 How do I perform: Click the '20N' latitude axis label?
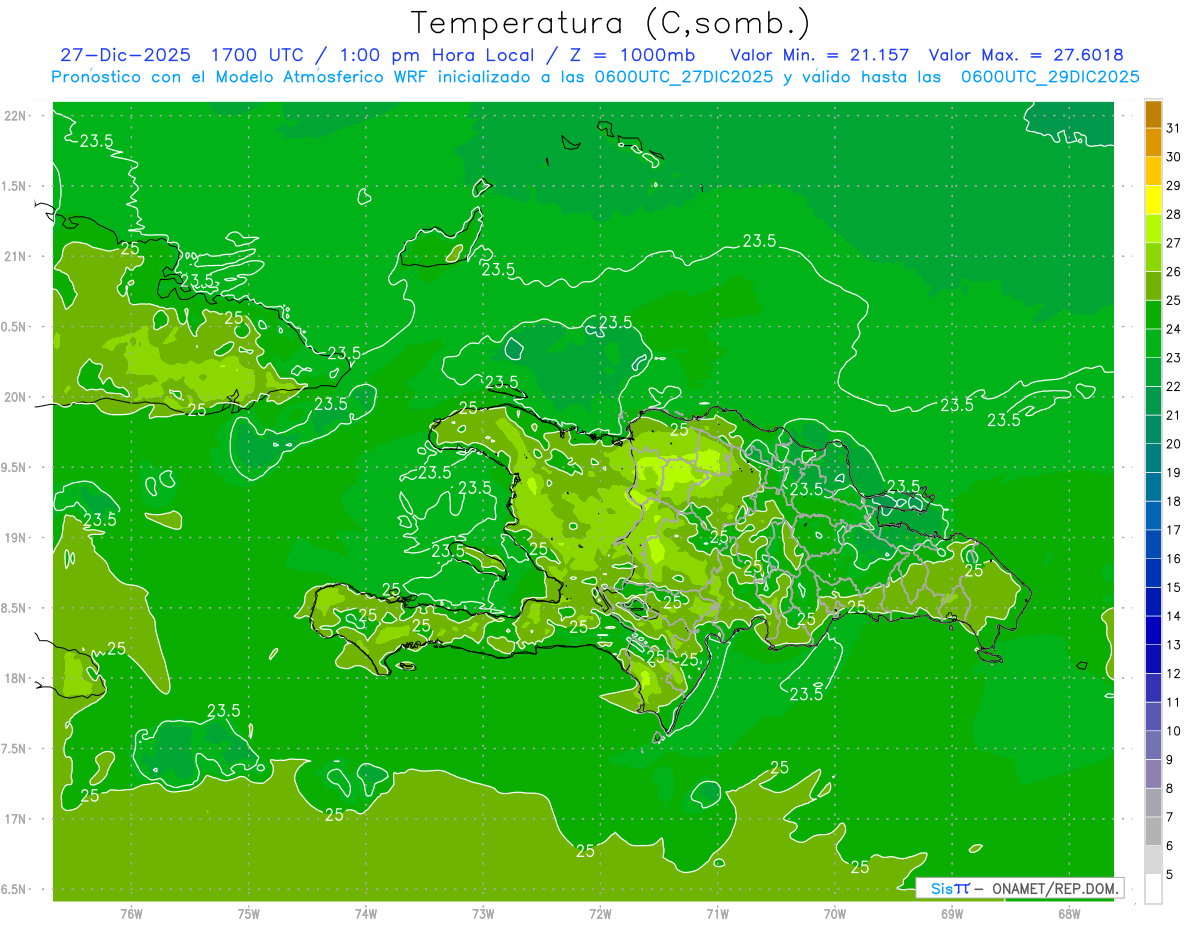click(15, 397)
